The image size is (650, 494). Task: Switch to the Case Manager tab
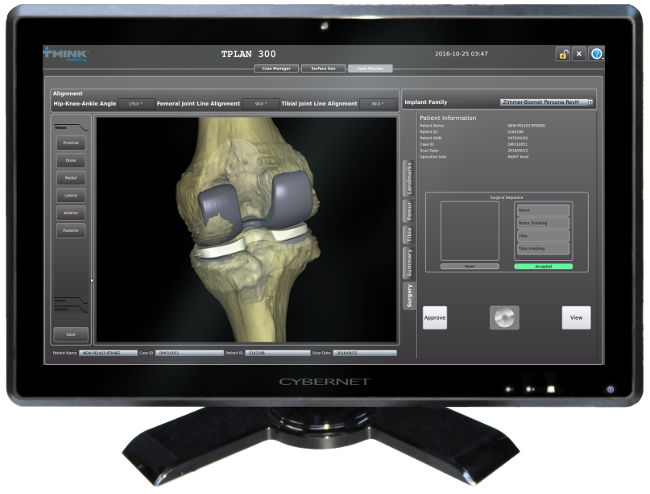point(275,69)
